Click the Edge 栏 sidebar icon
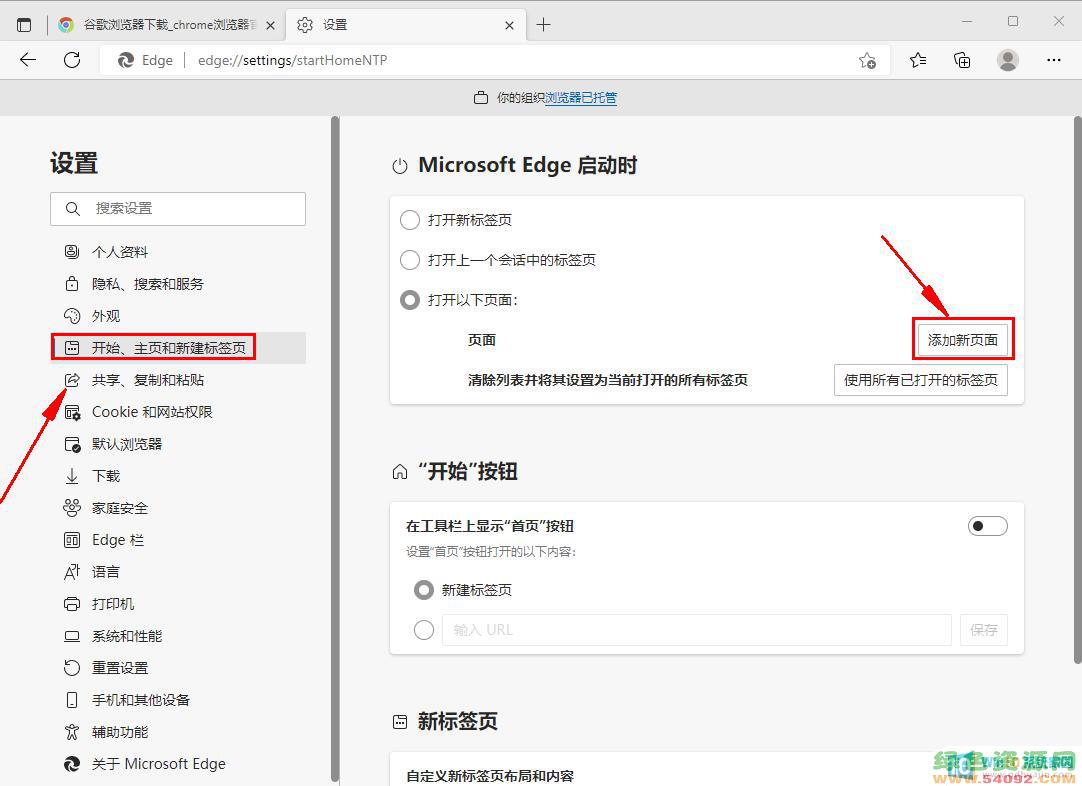Viewport: 1082px width, 786px height. [x=72, y=540]
